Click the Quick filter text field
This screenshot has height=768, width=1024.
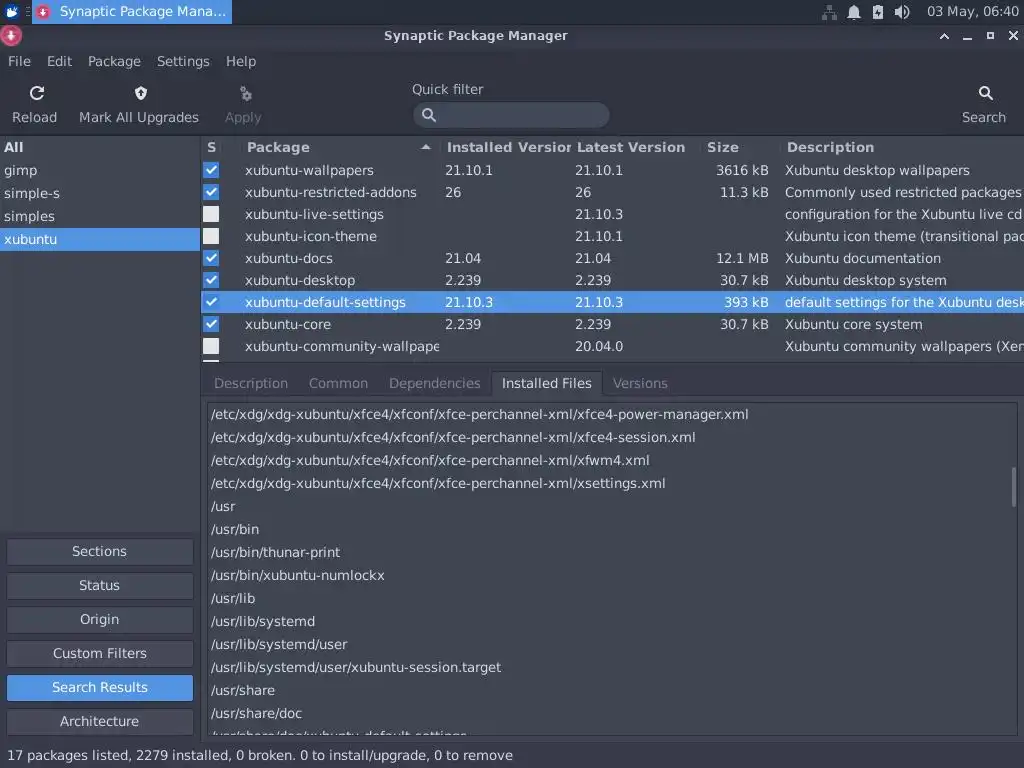[x=511, y=115]
